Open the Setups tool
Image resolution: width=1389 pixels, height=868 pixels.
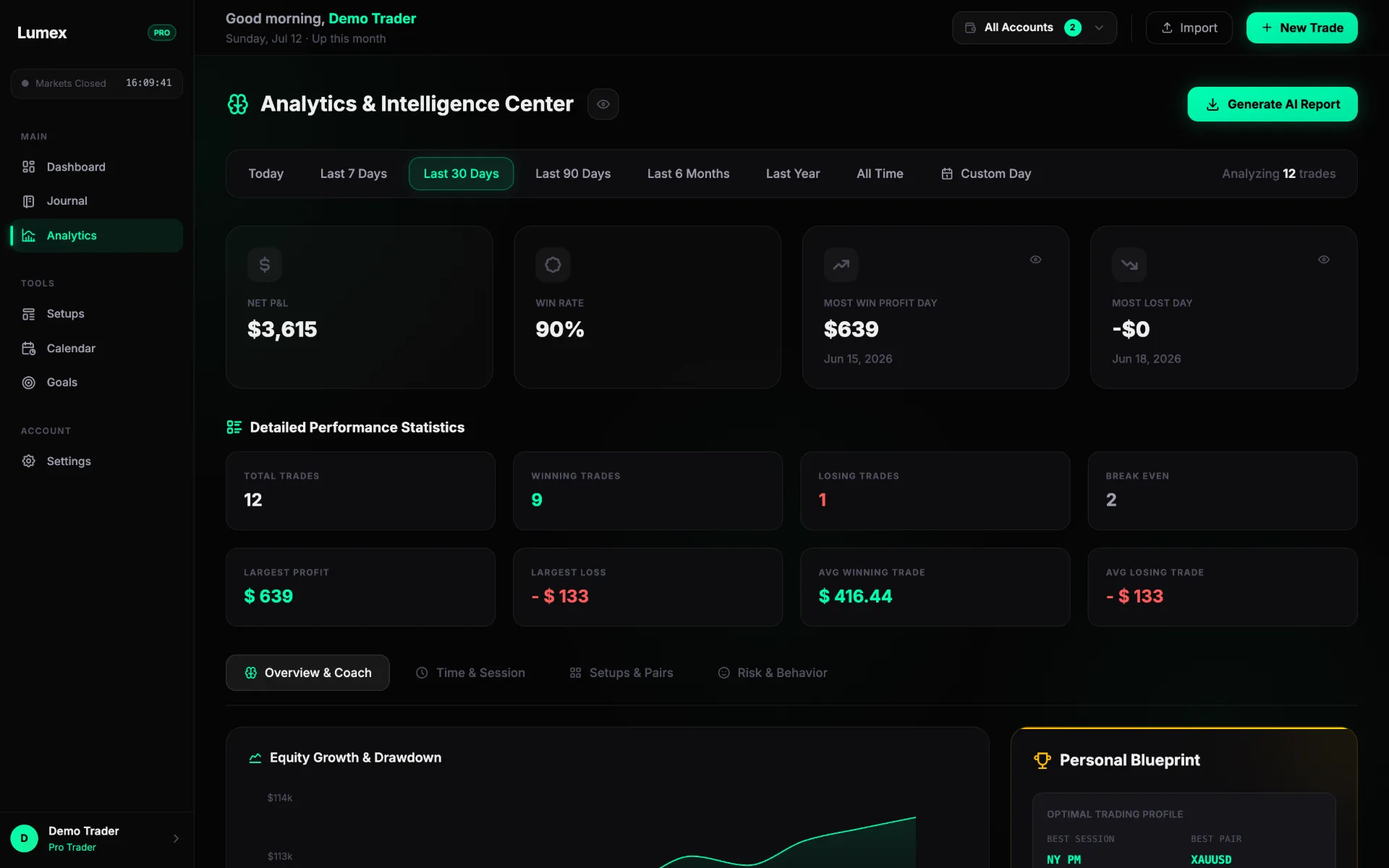pos(96,314)
